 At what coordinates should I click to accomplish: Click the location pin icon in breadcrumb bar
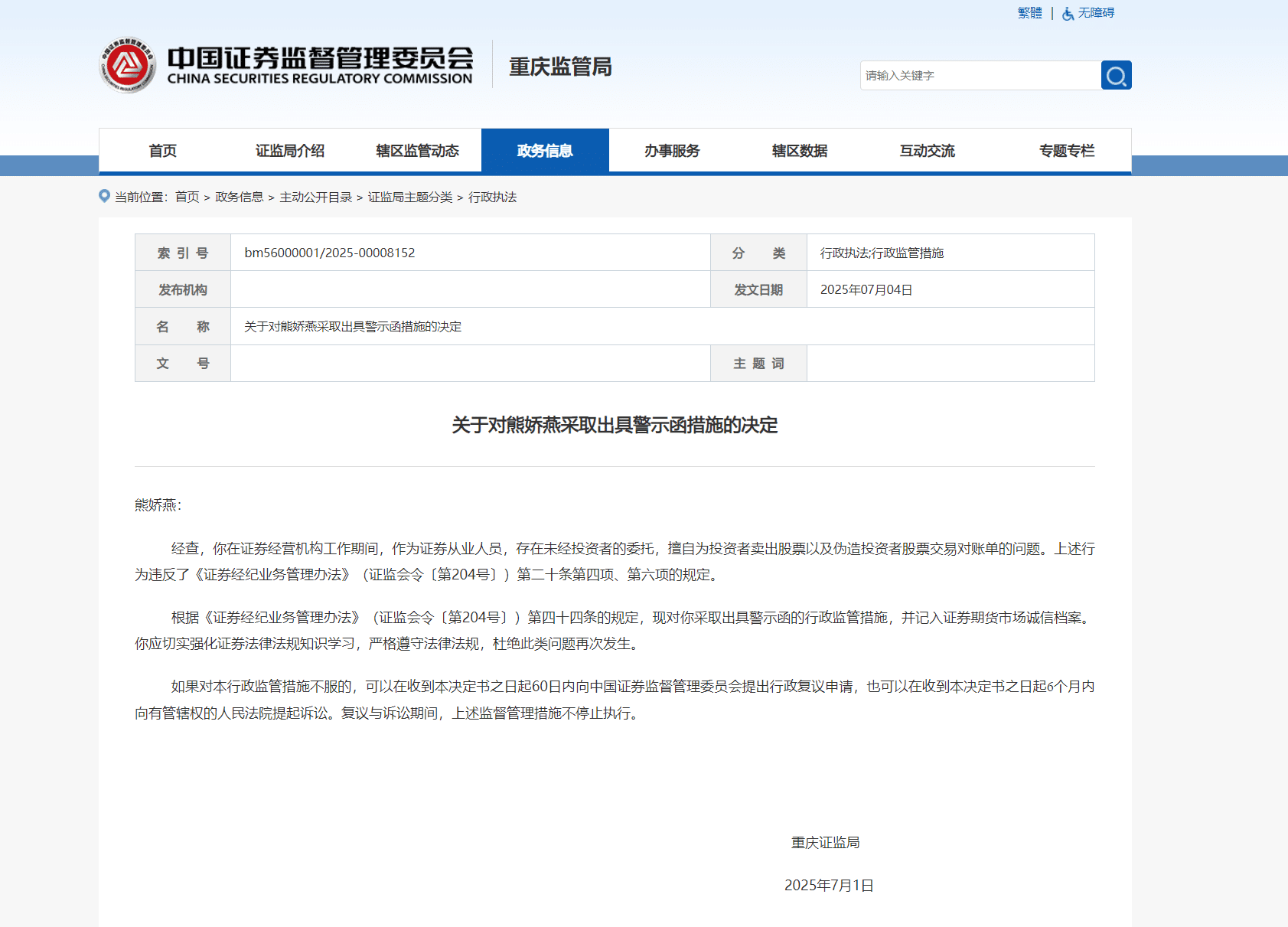click(104, 195)
